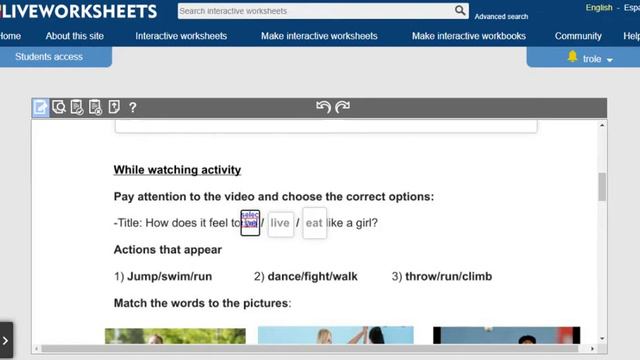Select the edit worksheet tool icon

pos(40,108)
